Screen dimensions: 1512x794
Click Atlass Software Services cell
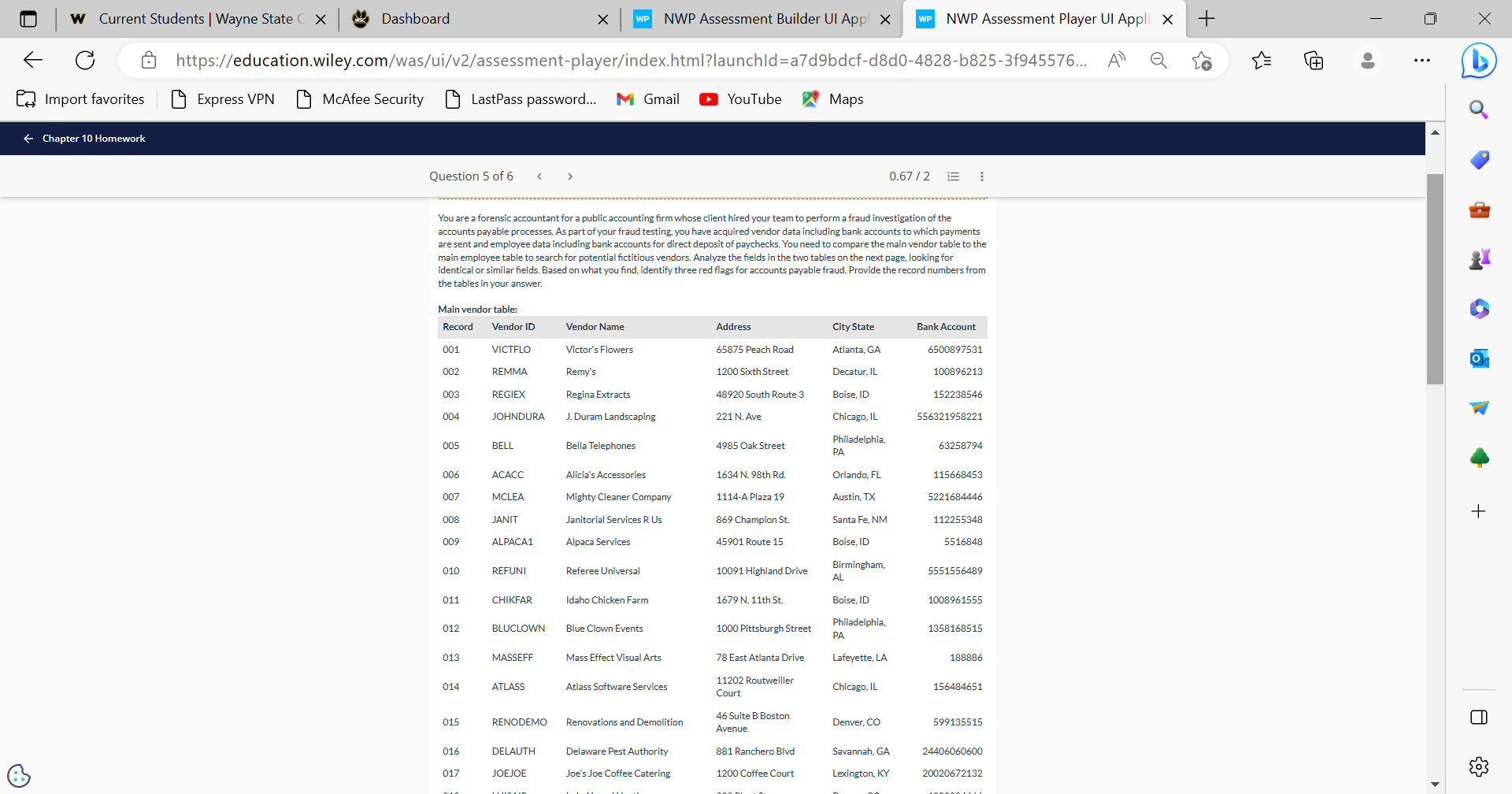coord(617,687)
